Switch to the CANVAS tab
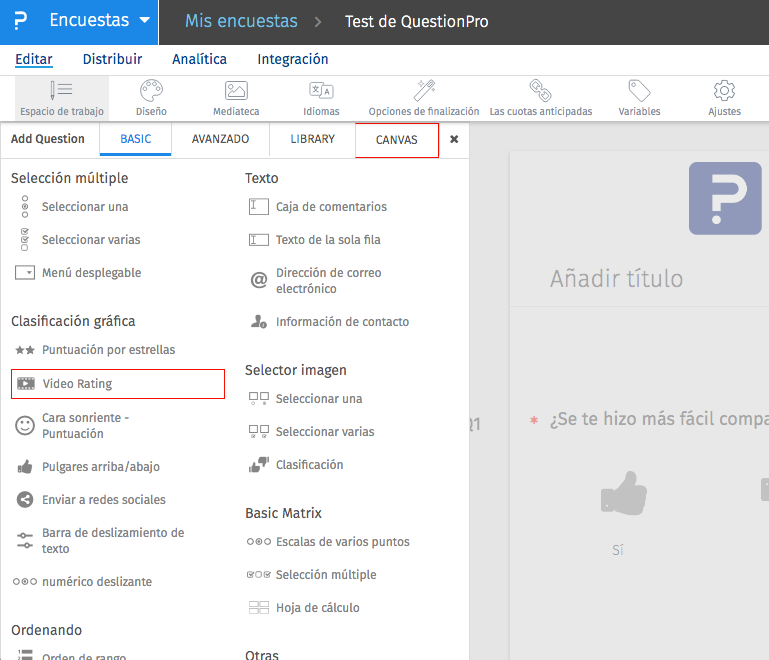Screen dimensions: 769x660 point(397,140)
